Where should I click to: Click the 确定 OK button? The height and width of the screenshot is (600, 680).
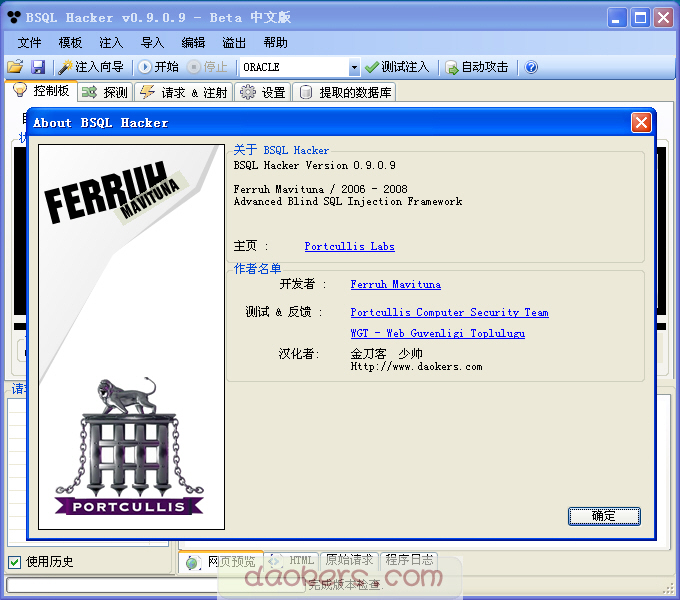tap(604, 516)
